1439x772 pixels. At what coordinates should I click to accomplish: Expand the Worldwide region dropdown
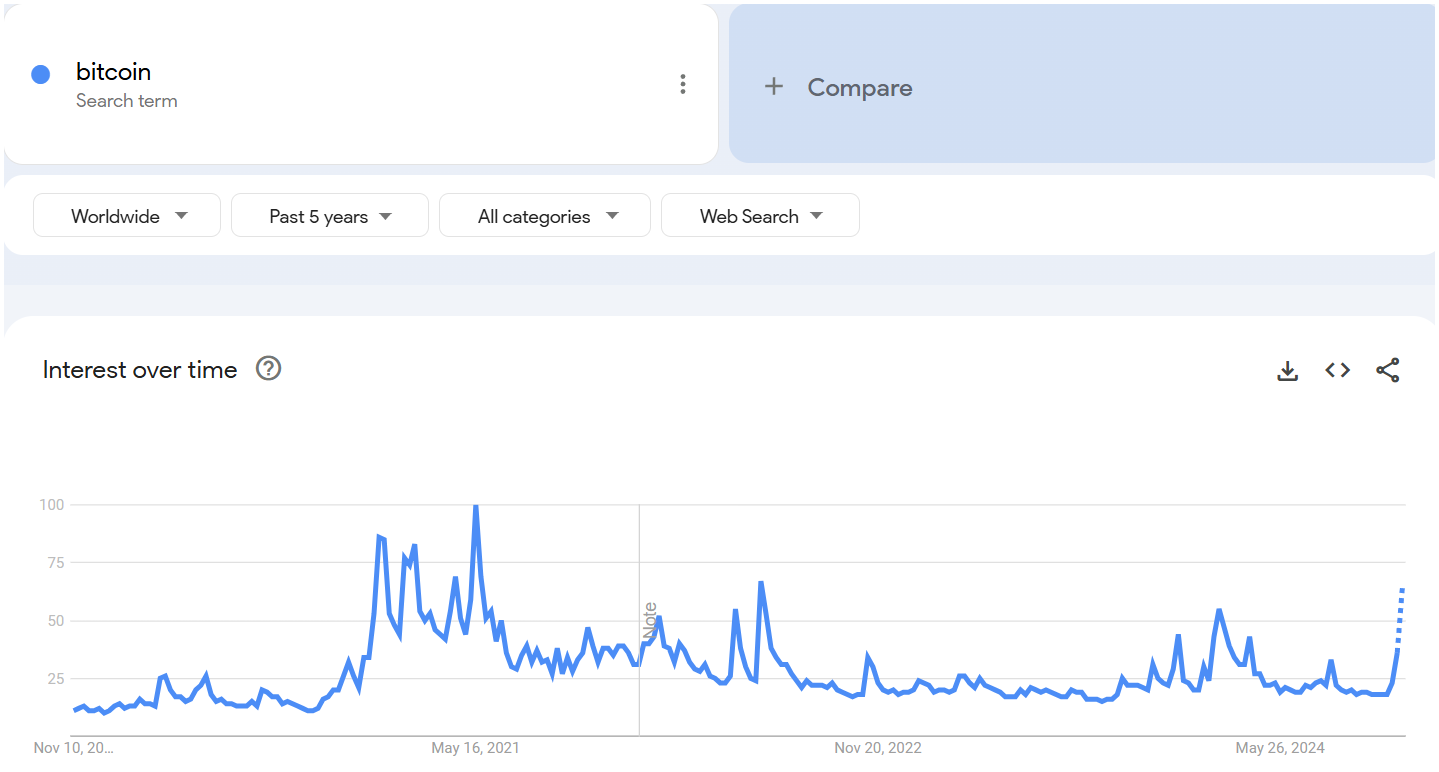[x=127, y=215]
